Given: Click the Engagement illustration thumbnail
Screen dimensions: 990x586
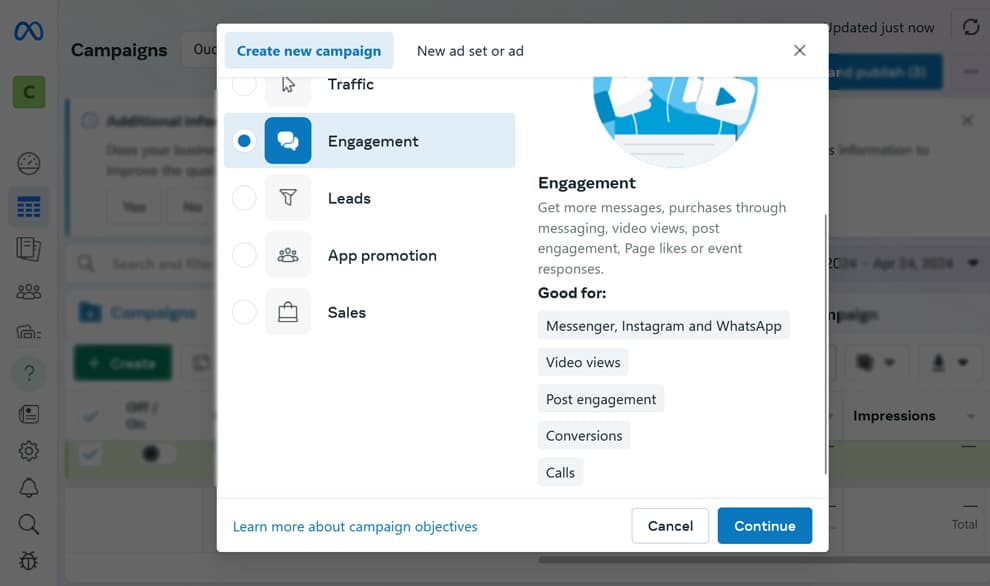Looking at the screenshot, I should (x=675, y=121).
